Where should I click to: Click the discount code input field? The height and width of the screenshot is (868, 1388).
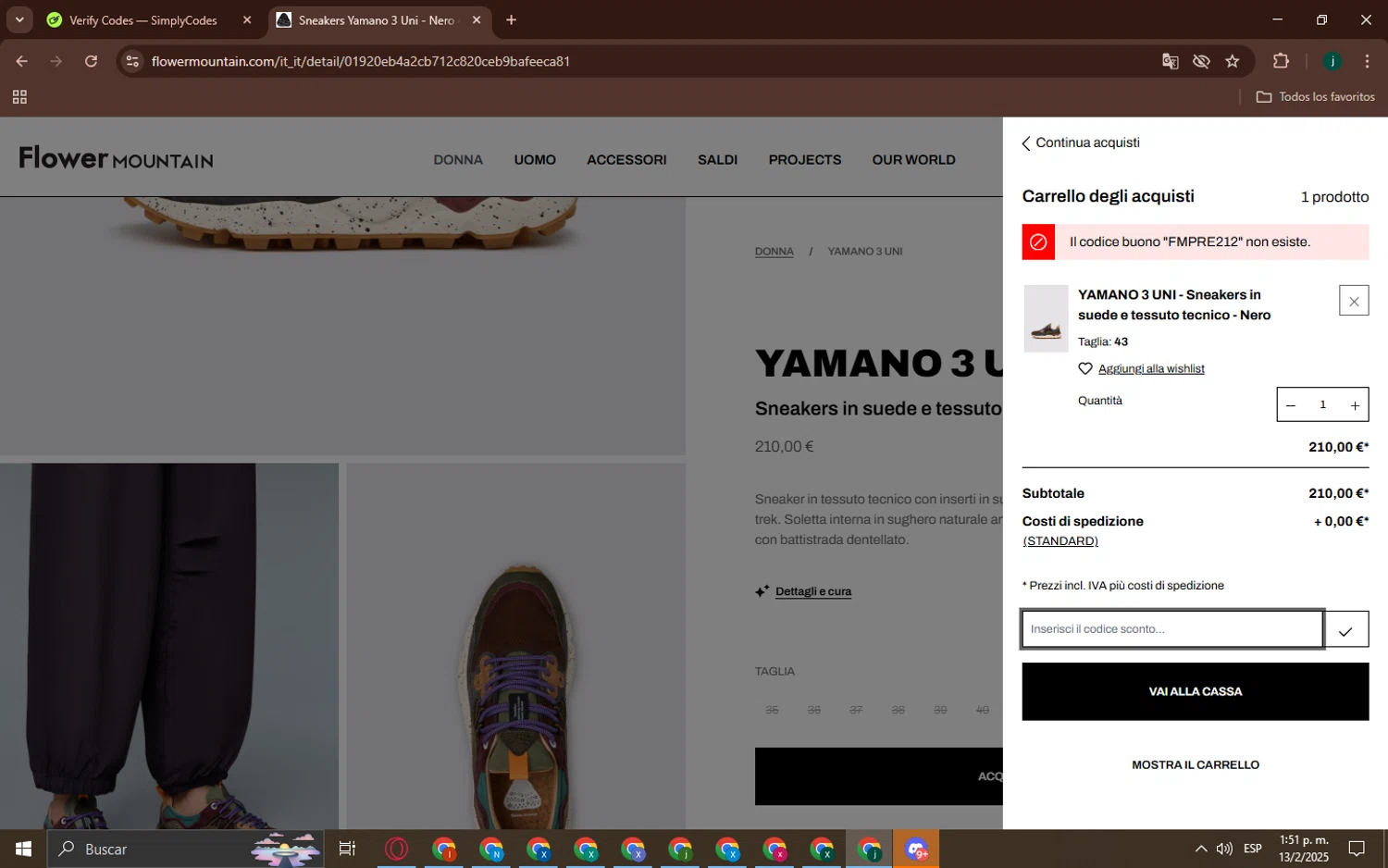[1172, 629]
